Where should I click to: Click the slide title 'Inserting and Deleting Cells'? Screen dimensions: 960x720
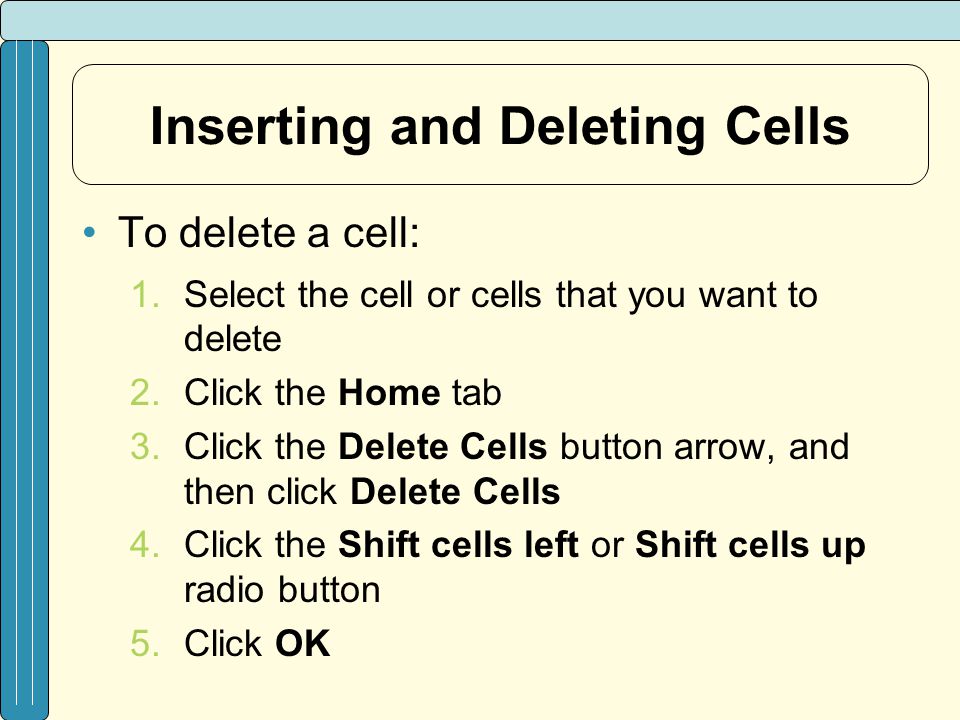(500, 127)
